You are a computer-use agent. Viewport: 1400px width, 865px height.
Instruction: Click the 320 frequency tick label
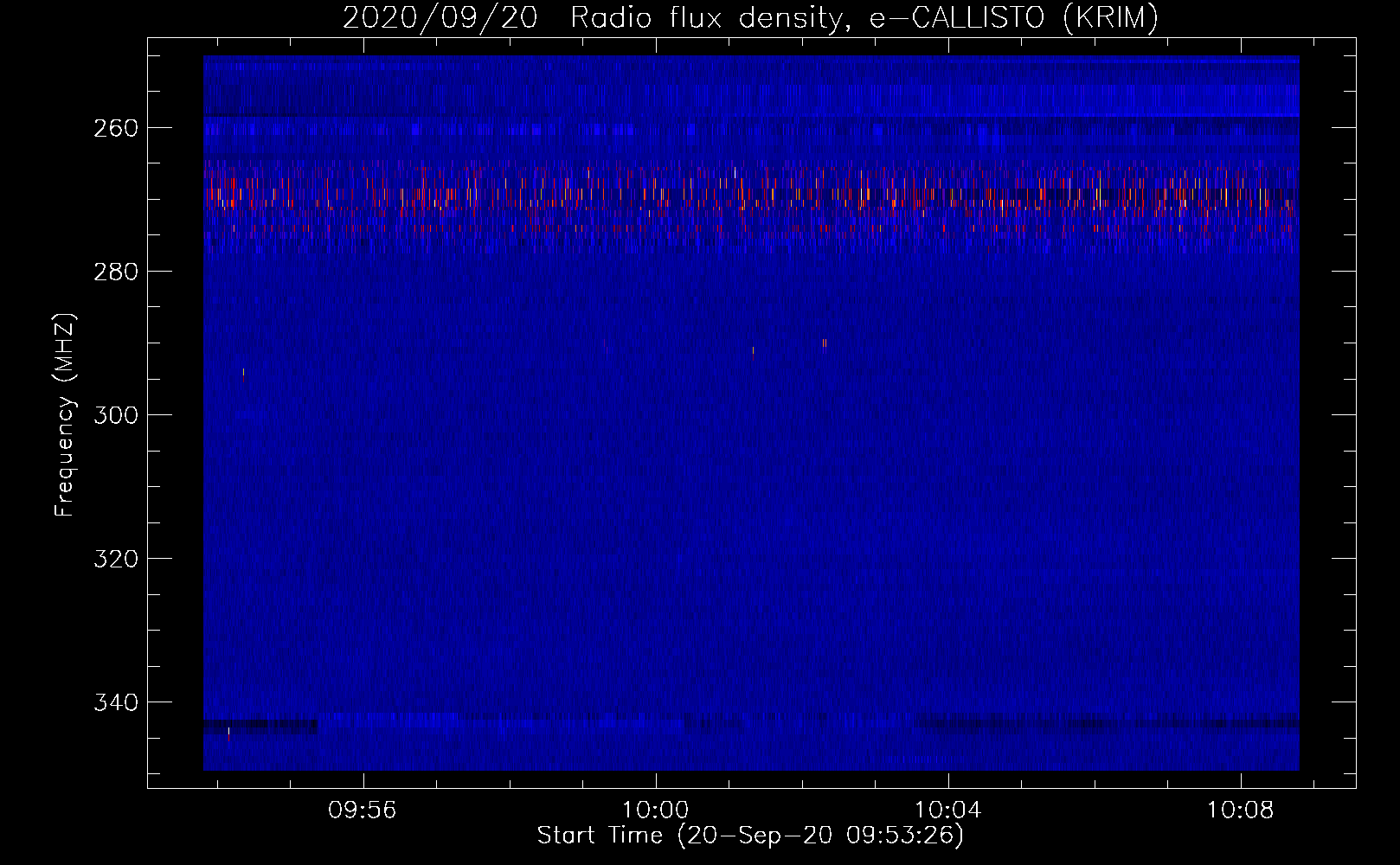click(x=117, y=559)
